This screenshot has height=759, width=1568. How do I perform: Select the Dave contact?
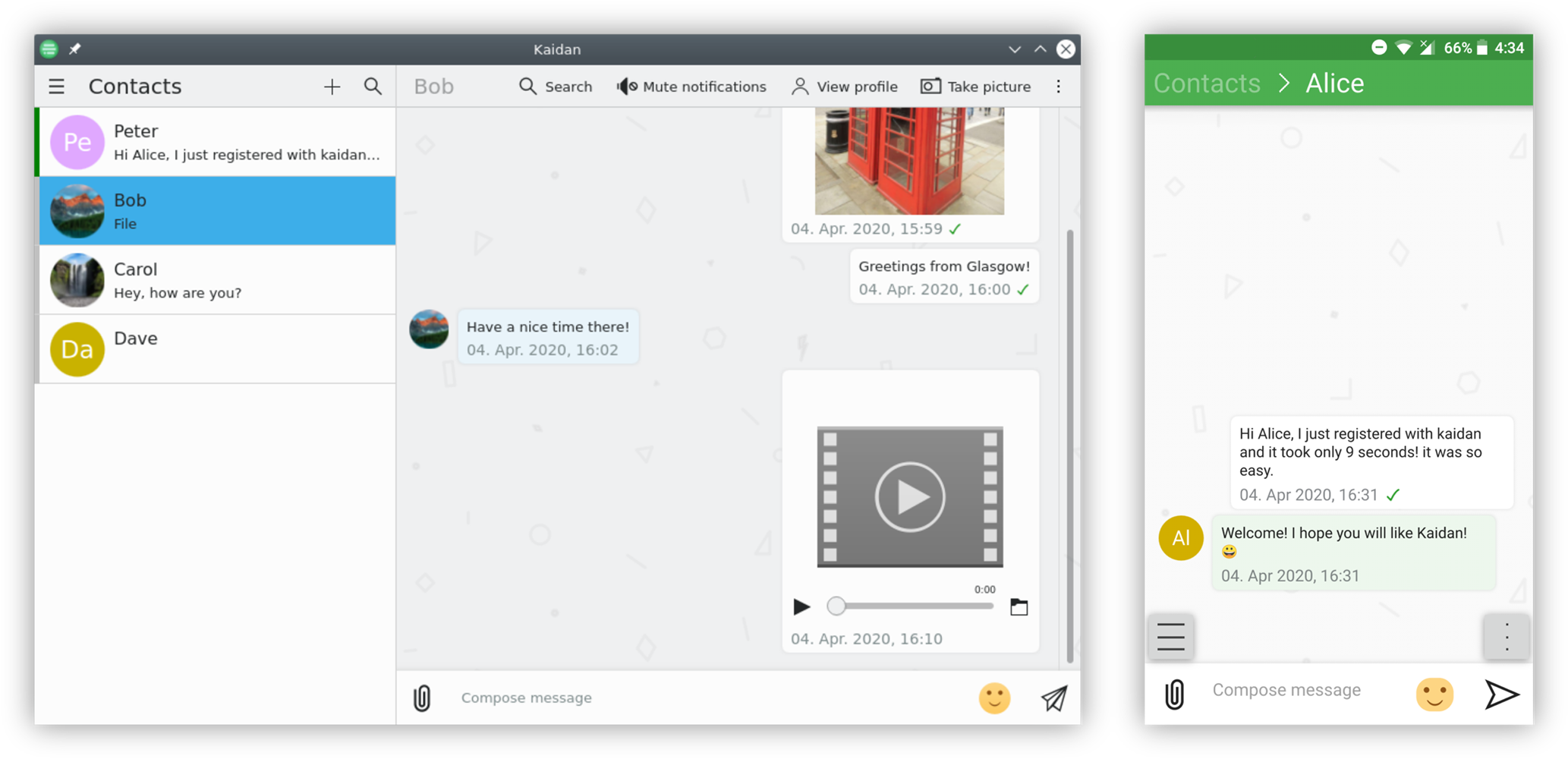[216, 349]
